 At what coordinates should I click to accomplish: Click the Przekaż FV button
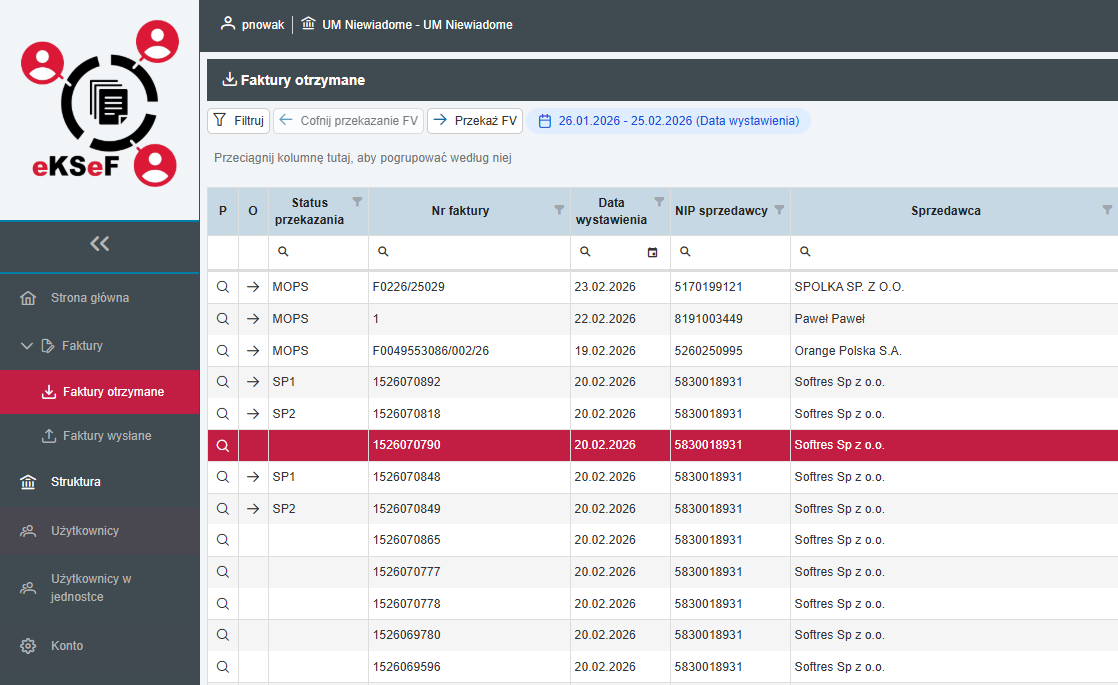[x=475, y=121]
